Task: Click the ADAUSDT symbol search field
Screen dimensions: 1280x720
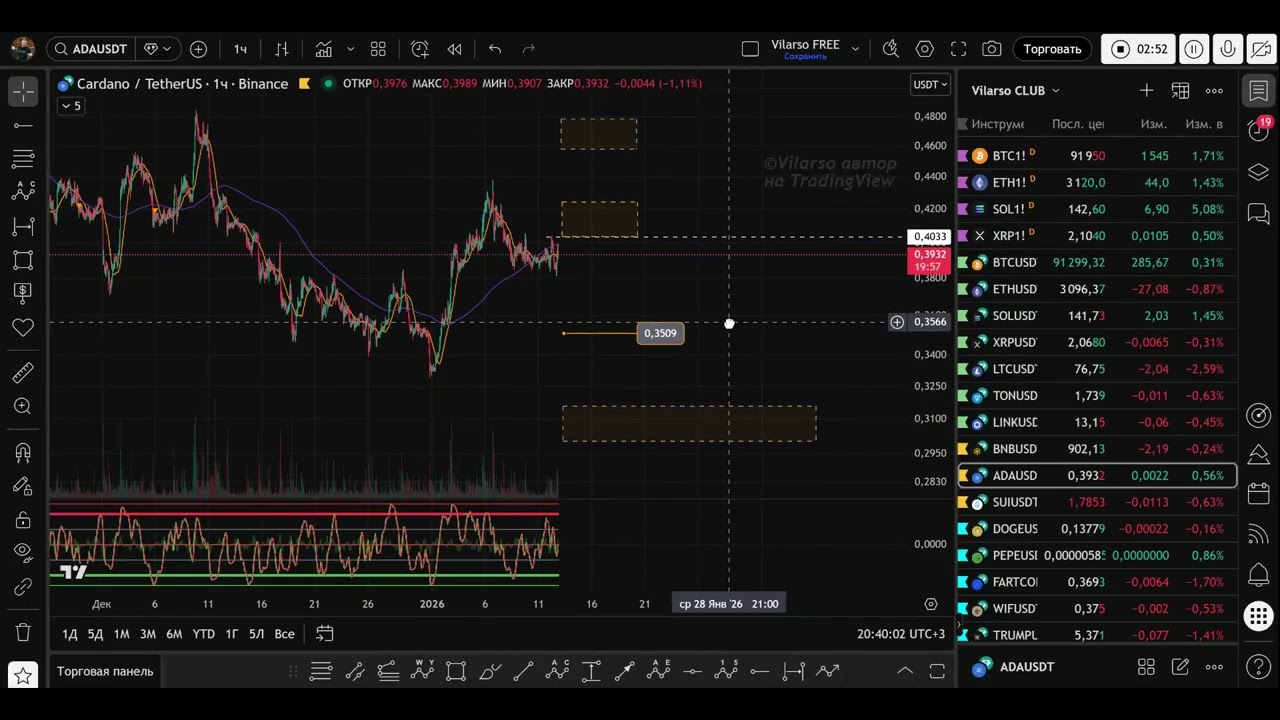Action: point(90,49)
